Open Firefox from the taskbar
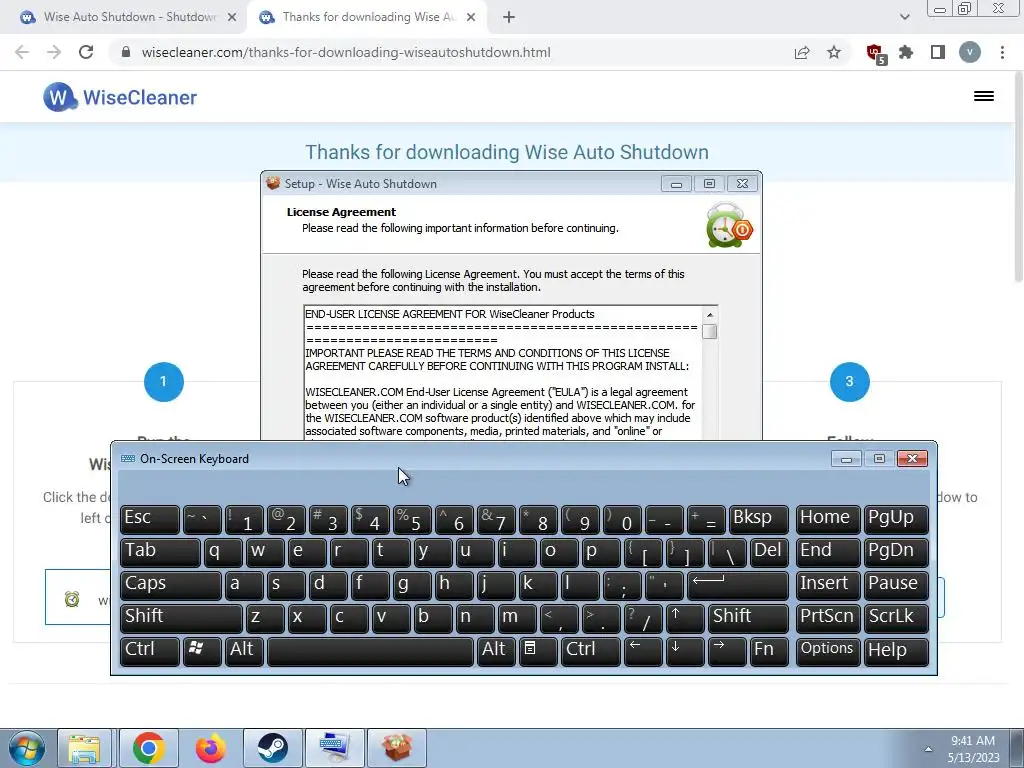 point(210,748)
